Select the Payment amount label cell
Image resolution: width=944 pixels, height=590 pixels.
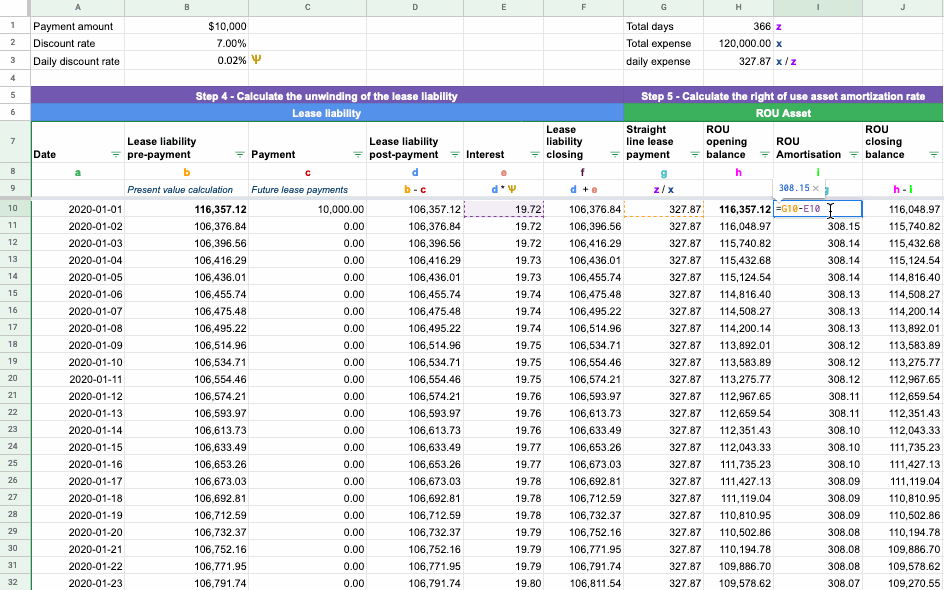click(x=78, y=26)
